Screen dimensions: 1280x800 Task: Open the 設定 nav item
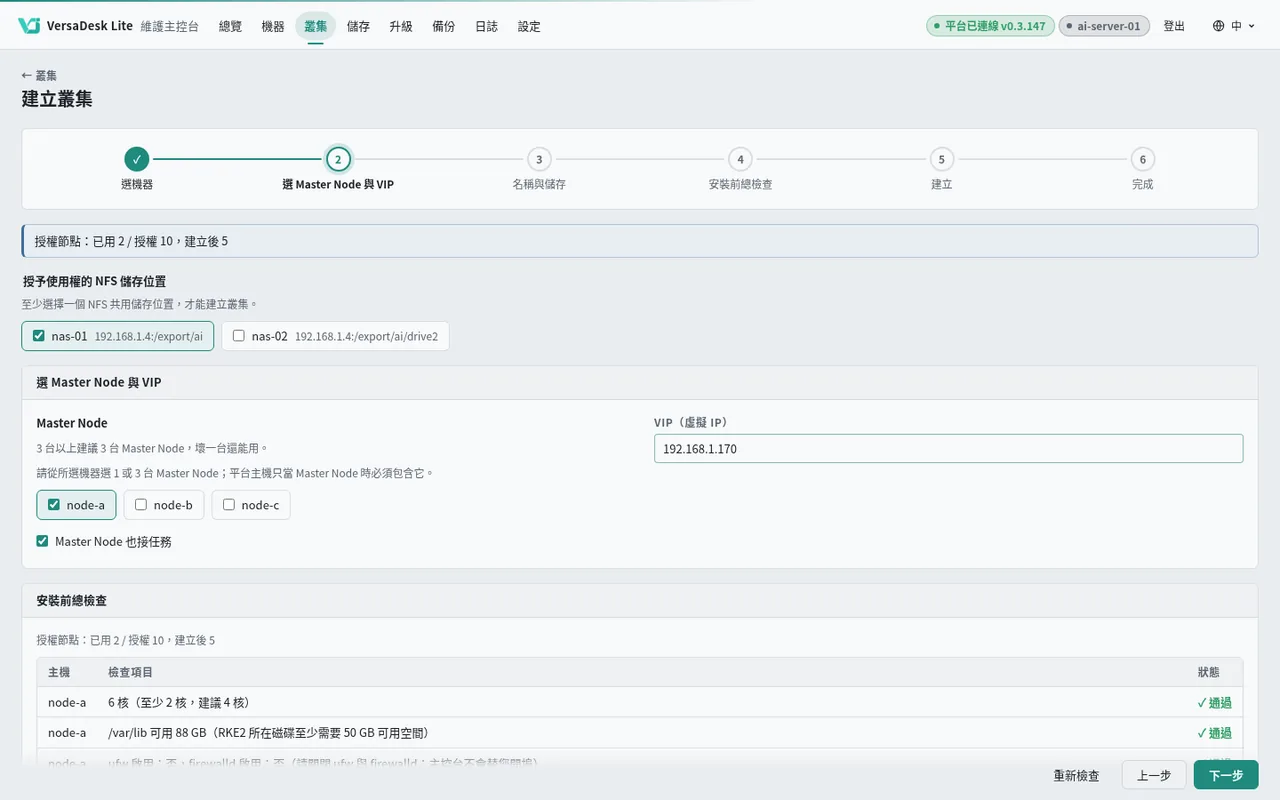[x=529, y=26]
